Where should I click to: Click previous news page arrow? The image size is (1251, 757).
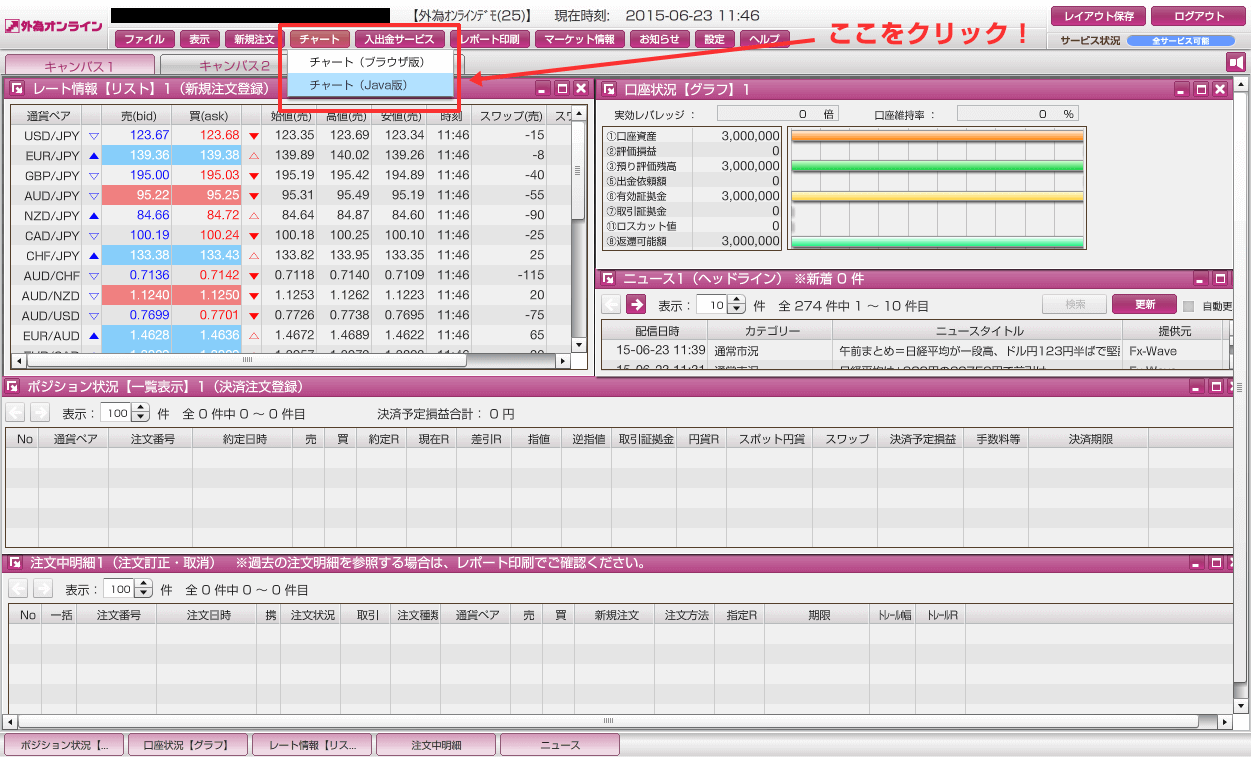pos(611,305)
